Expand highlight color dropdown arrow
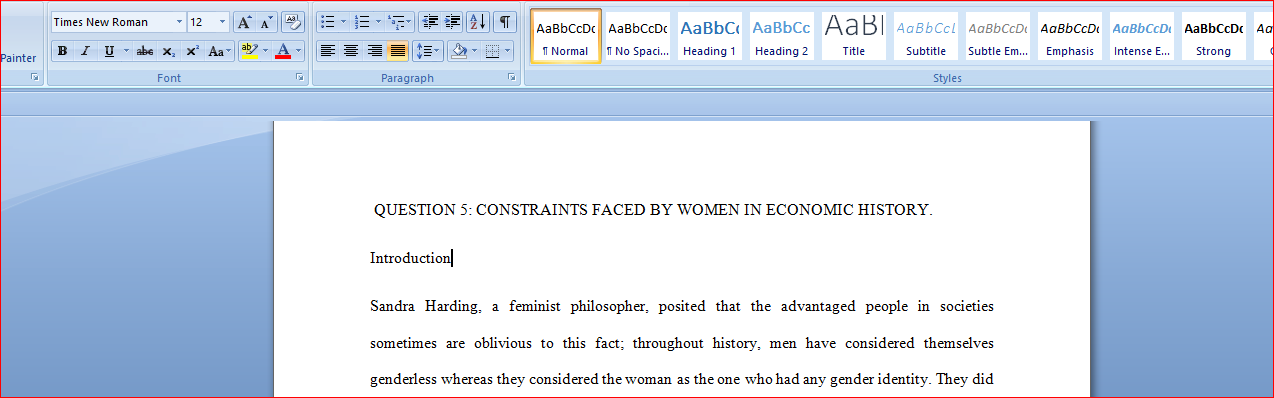This screenshot has width=1274, height=398. [x=265, y=50]
